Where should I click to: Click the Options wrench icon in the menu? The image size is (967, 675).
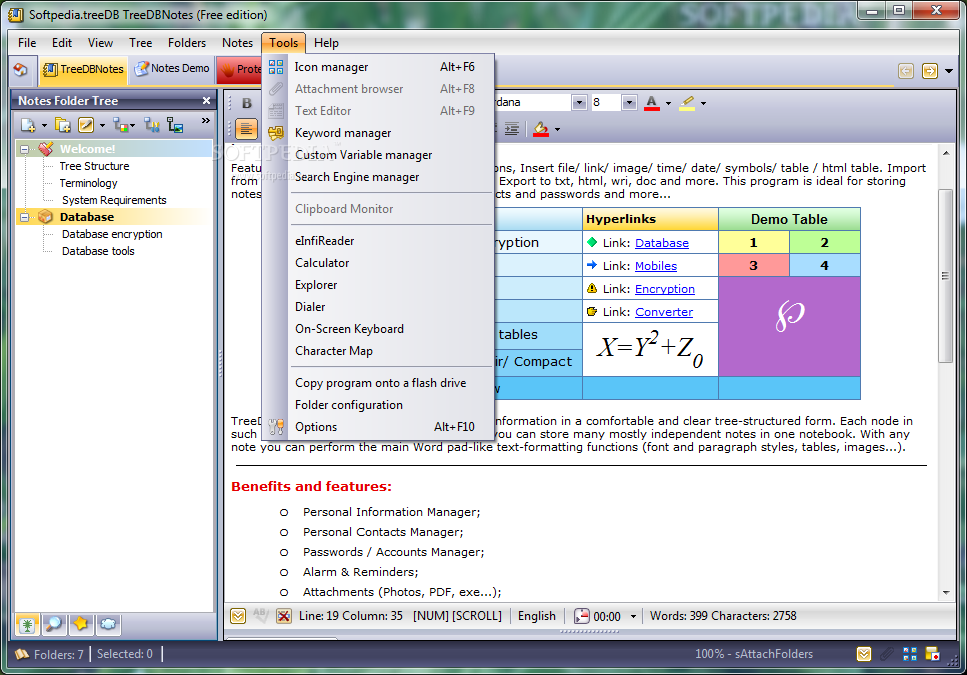point(276,427)
